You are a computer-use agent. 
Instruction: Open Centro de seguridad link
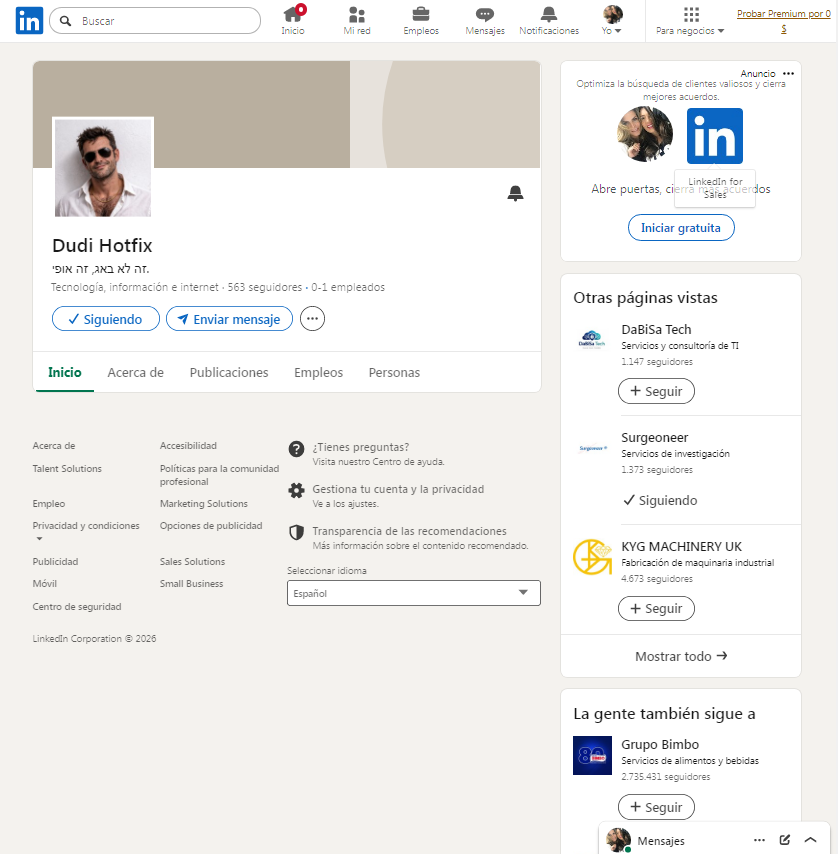(77, 607)
